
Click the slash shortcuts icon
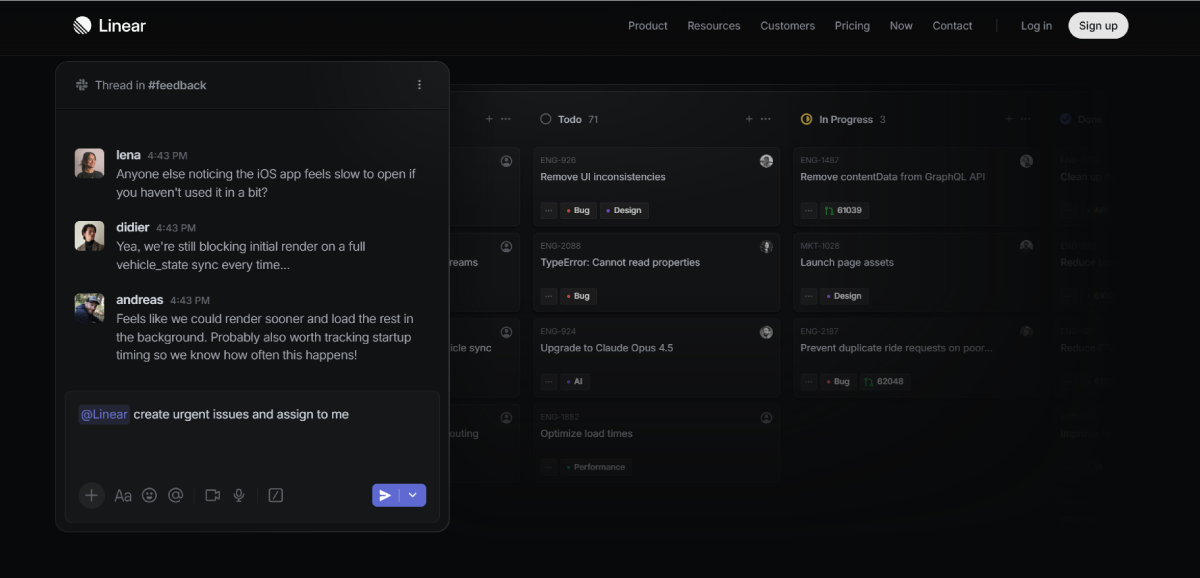pyautogui.click(x=276, y=495)
